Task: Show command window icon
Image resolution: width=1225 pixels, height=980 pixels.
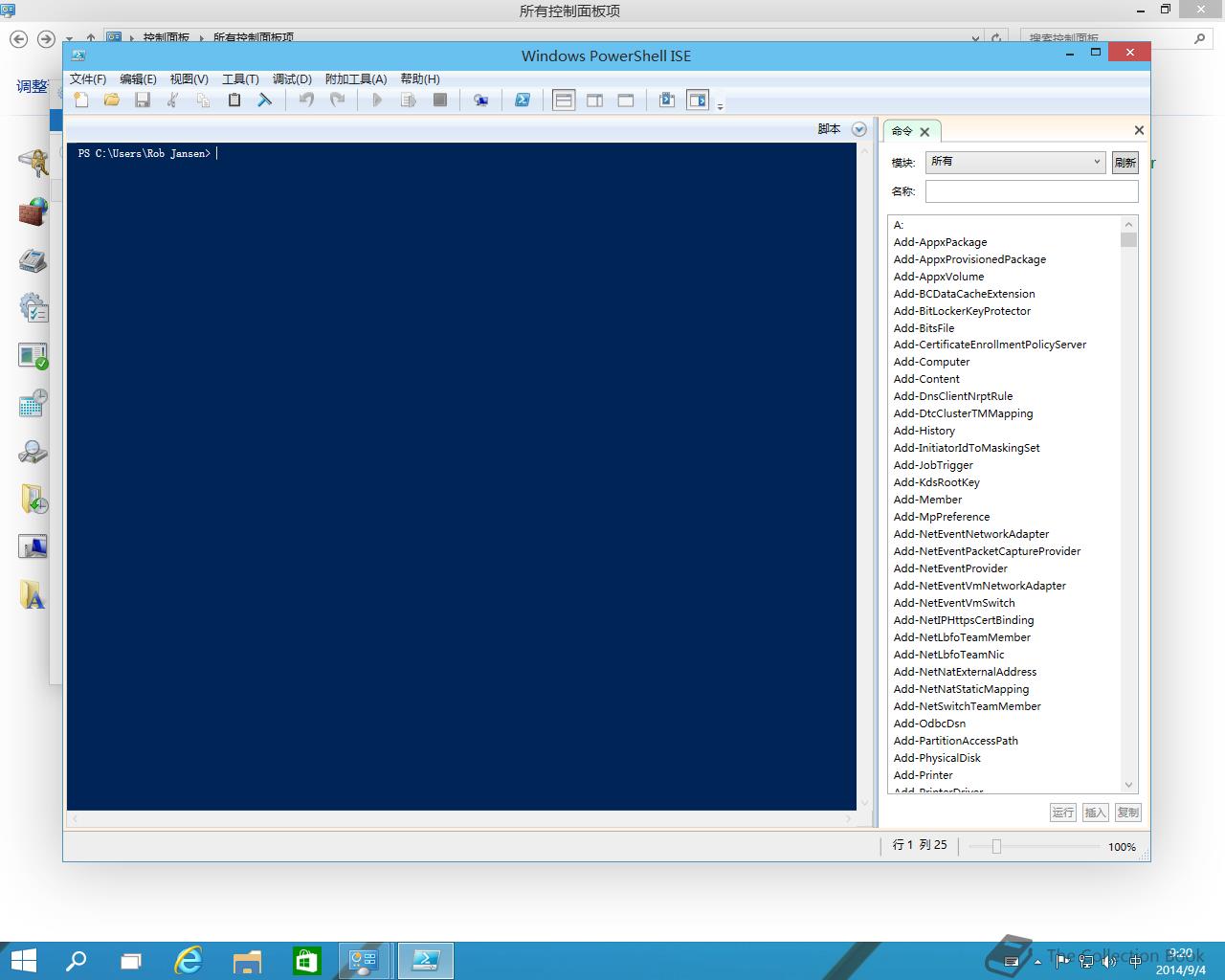Action: click(667, 100)
